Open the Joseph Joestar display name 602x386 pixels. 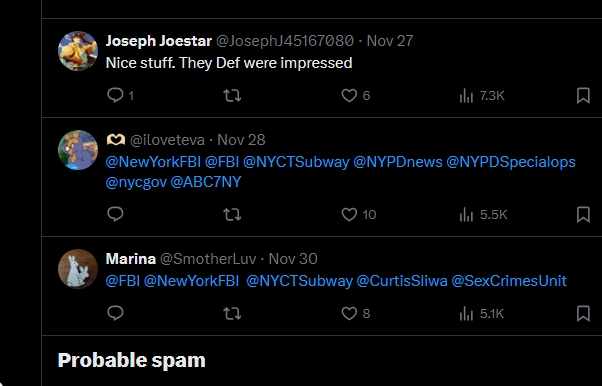(x=159, y=41)
